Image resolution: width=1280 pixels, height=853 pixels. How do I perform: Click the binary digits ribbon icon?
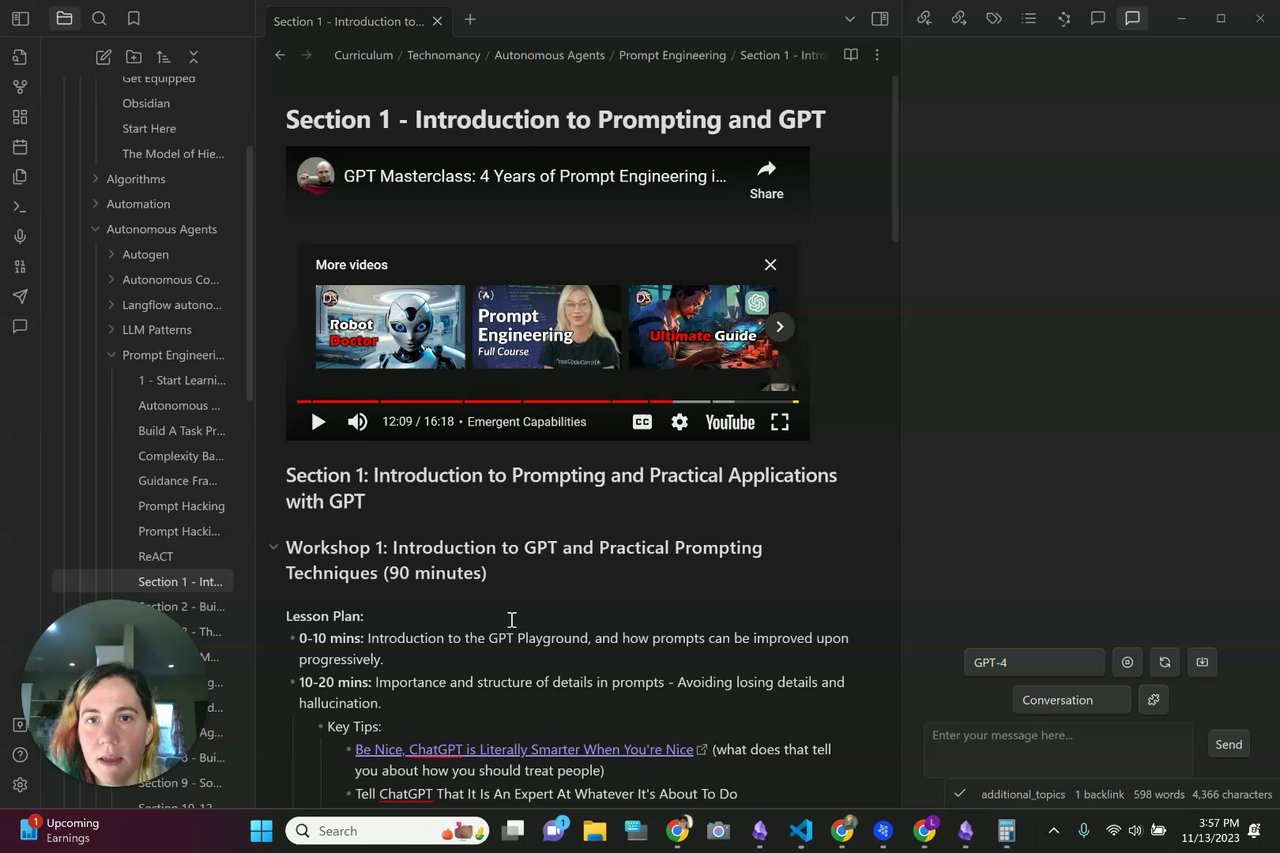point(20,267)
